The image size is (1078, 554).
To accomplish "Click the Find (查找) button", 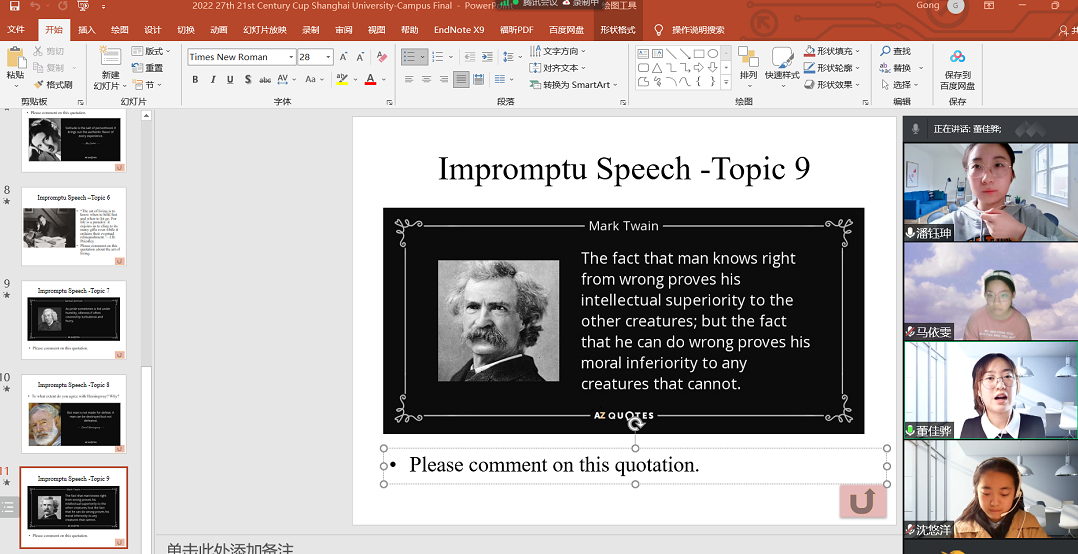I will (895, 51).
